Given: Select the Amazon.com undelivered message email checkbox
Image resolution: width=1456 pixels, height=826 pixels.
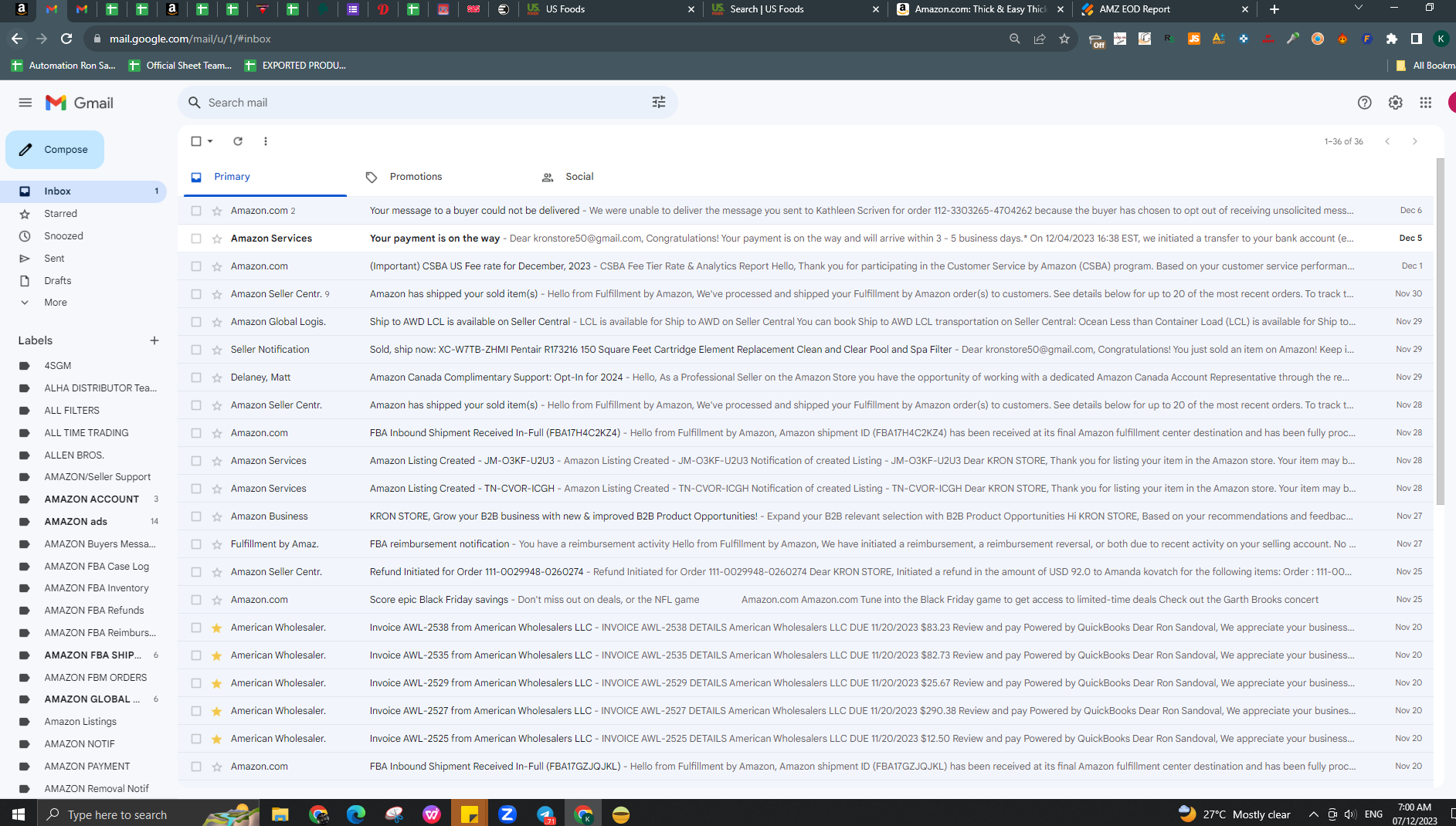Looking at the screenshot, I should 196,211.
